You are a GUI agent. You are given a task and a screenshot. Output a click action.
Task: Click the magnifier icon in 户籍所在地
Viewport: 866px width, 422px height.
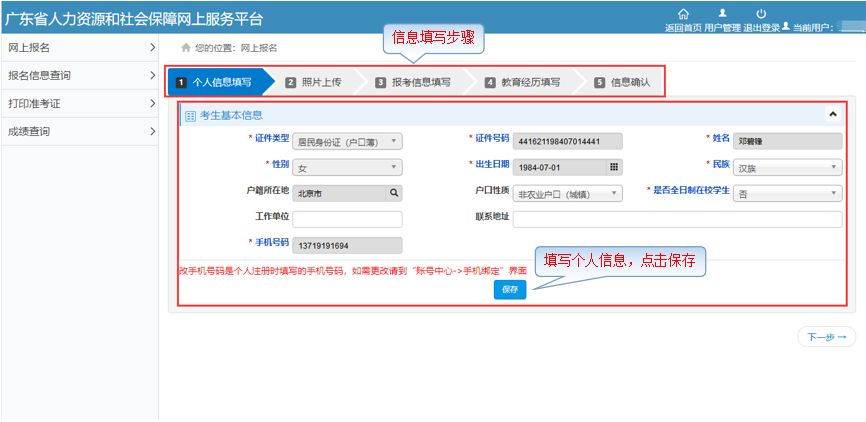(394, 193)
